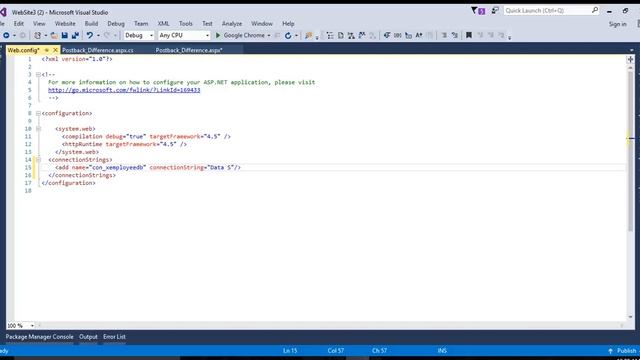Collapse the system.web element on line 10
640x360 pixels.
(38, 129)
